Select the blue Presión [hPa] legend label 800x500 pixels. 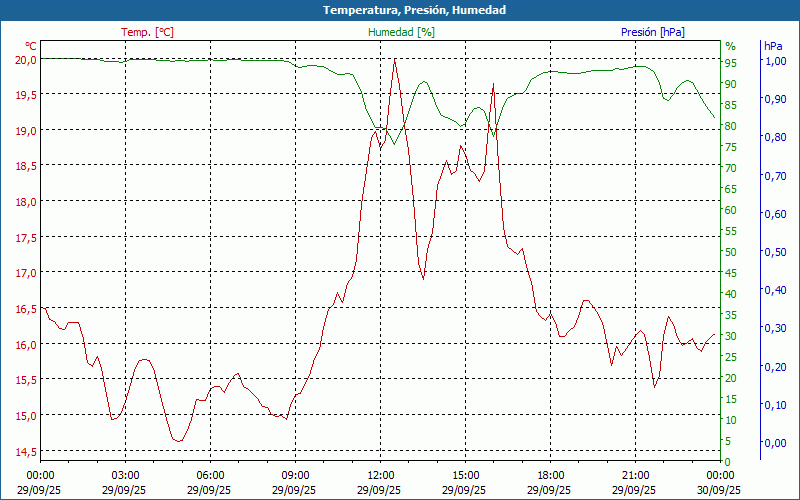pyautogui.click(x=652, y=32)
